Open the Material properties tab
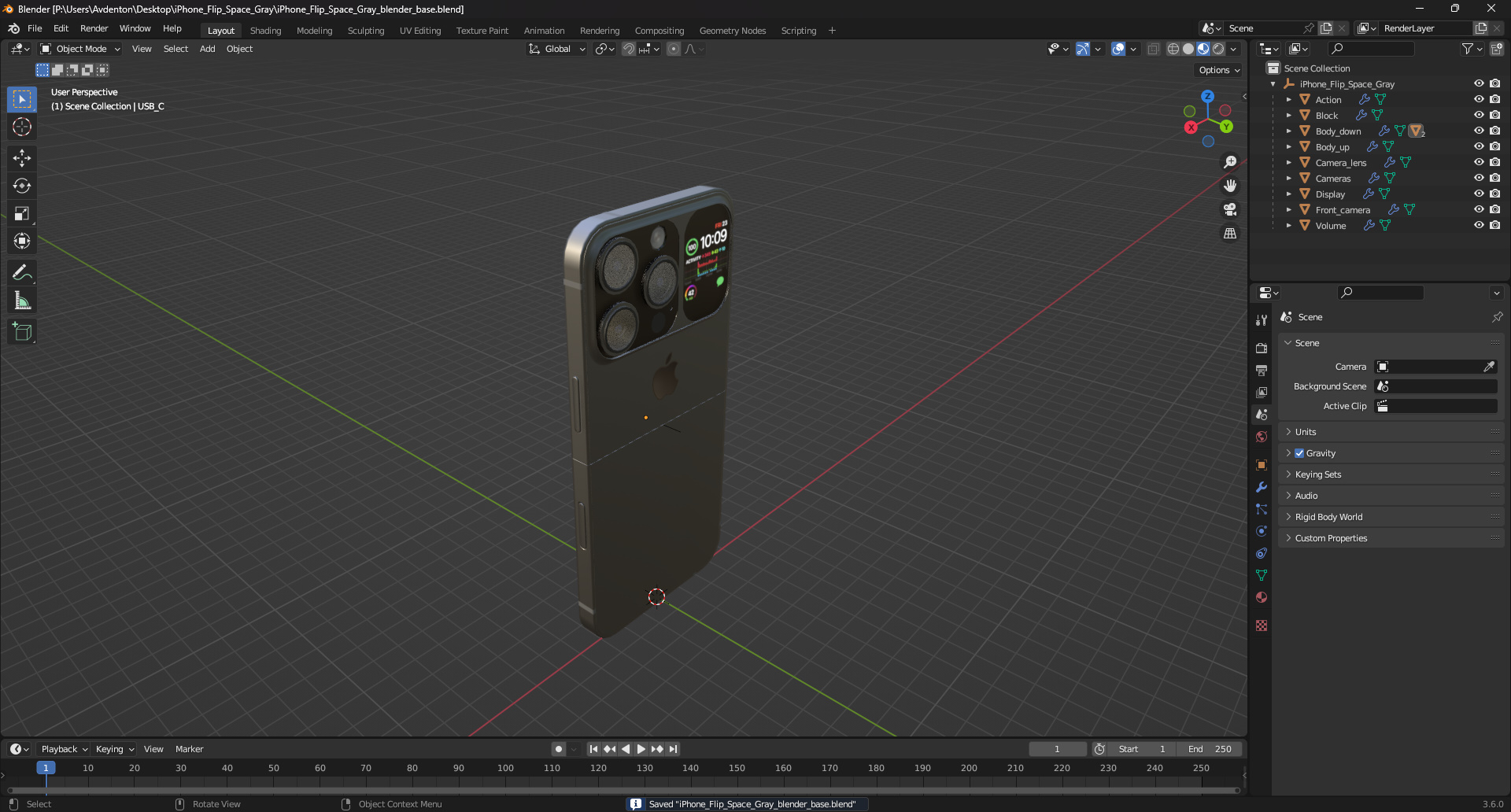The image size is (1511, 812). click(1262, 597)
